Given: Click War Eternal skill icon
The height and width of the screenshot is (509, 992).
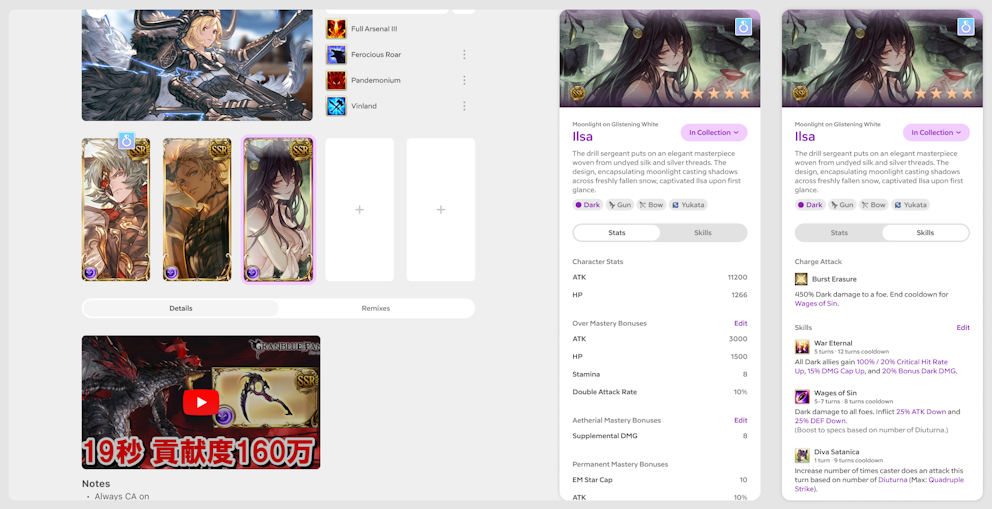Looking at the screenshot, I should pos(802,346).
